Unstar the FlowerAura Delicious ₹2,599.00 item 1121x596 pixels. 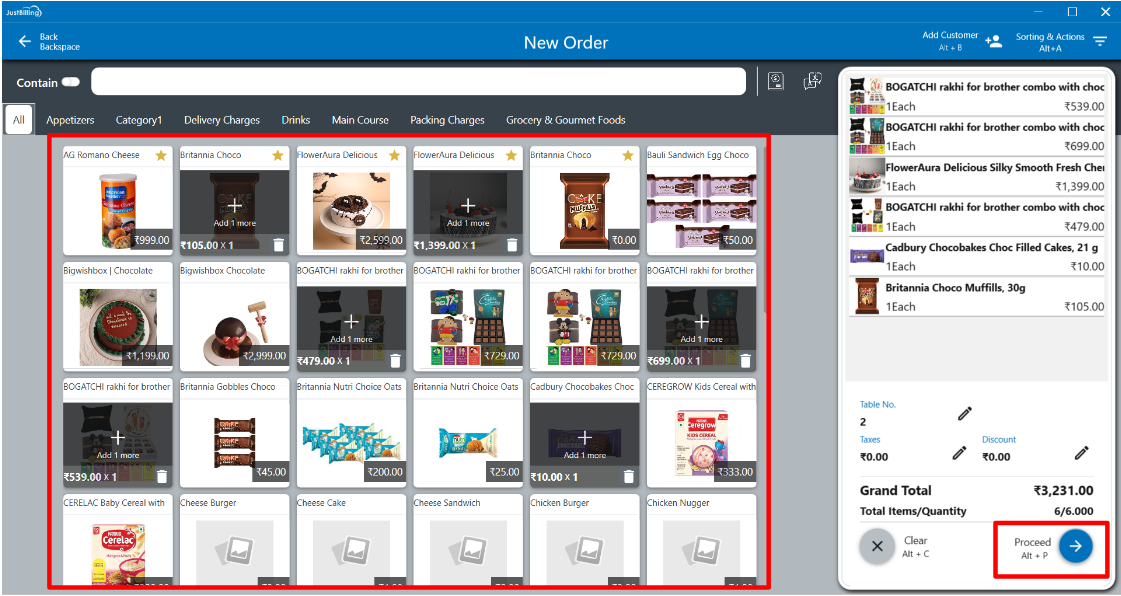pos(394,156)
